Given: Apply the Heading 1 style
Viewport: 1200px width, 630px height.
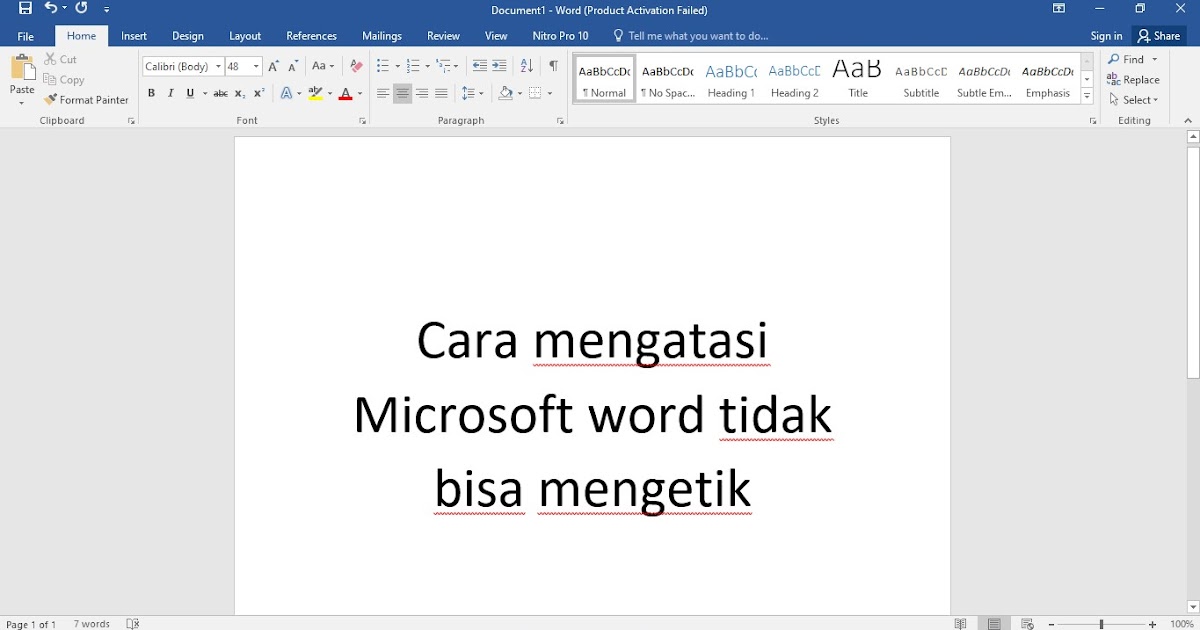Looking at the screenshot, I should click(x=731, y=79).
